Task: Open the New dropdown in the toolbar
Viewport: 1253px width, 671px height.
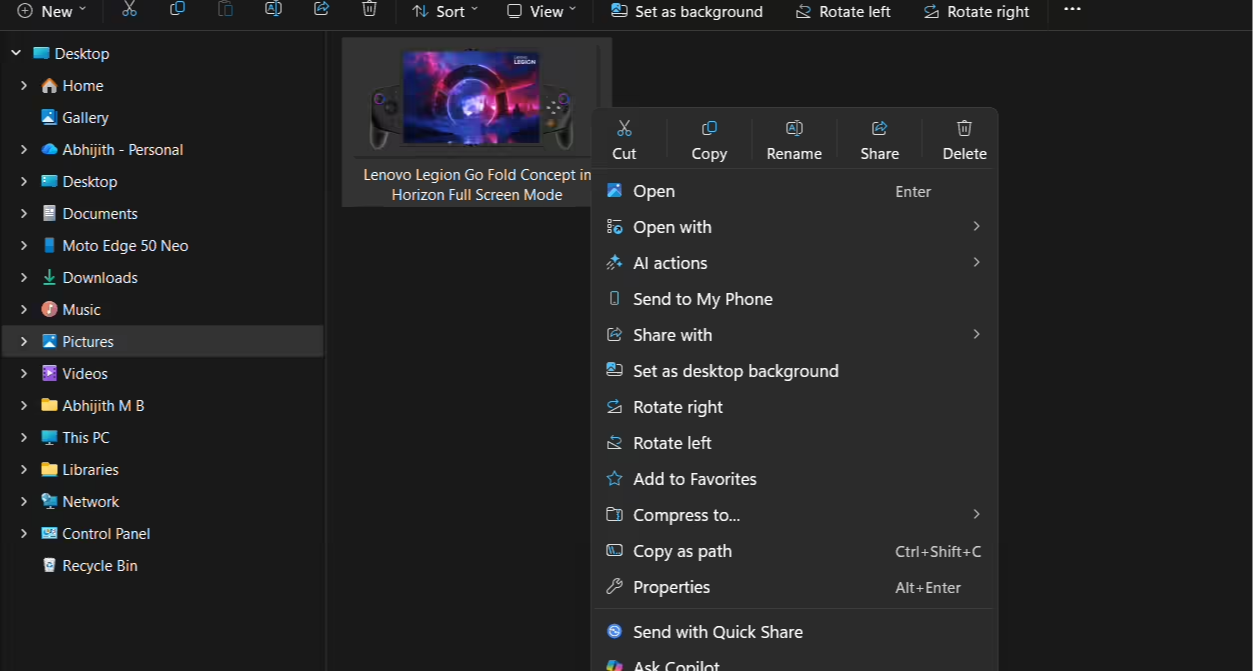Action: 52,11
